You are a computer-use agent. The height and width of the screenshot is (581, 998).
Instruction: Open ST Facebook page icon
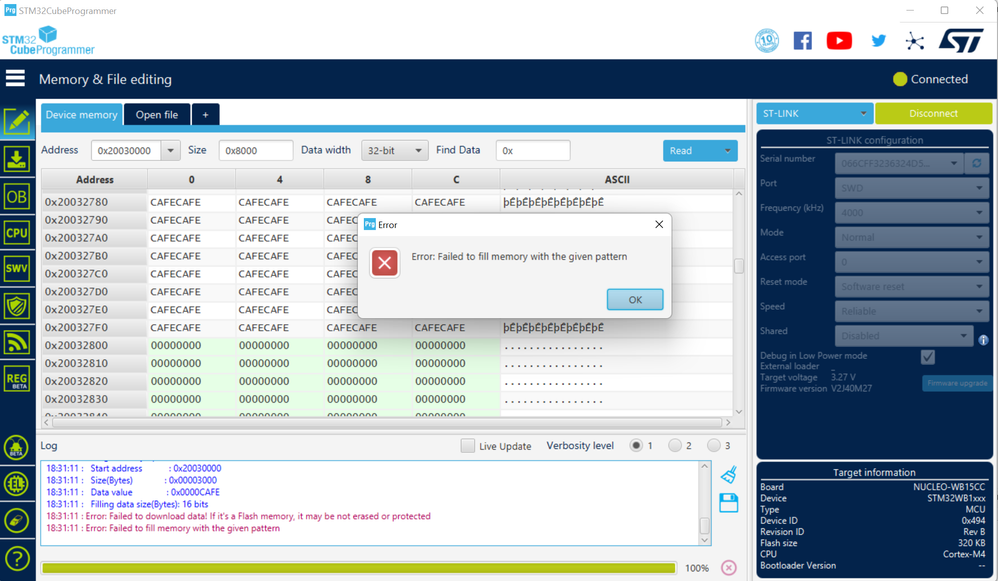click(803, 41)
